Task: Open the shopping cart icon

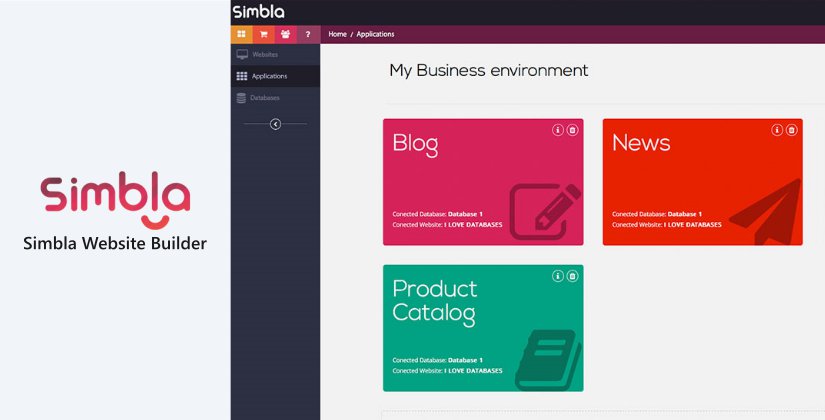Action: click(264, 34)
